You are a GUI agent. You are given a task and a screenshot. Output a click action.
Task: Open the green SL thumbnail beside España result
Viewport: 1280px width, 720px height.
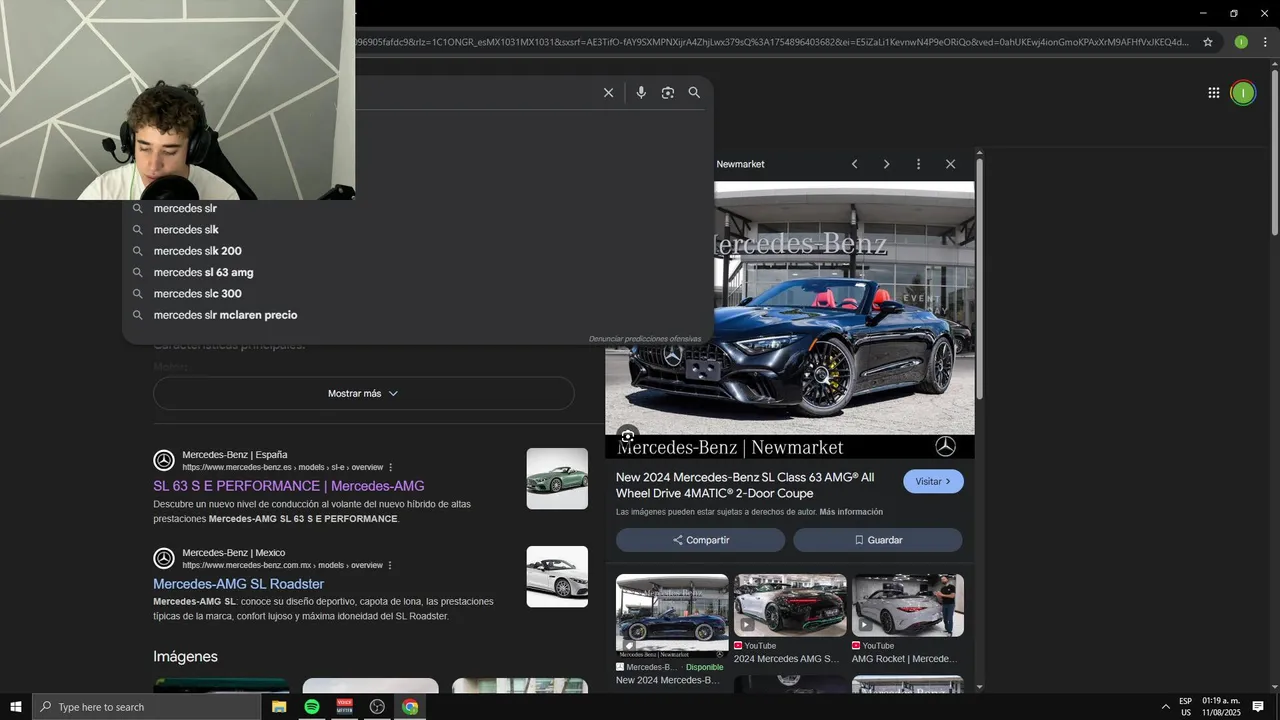[557, 479]
